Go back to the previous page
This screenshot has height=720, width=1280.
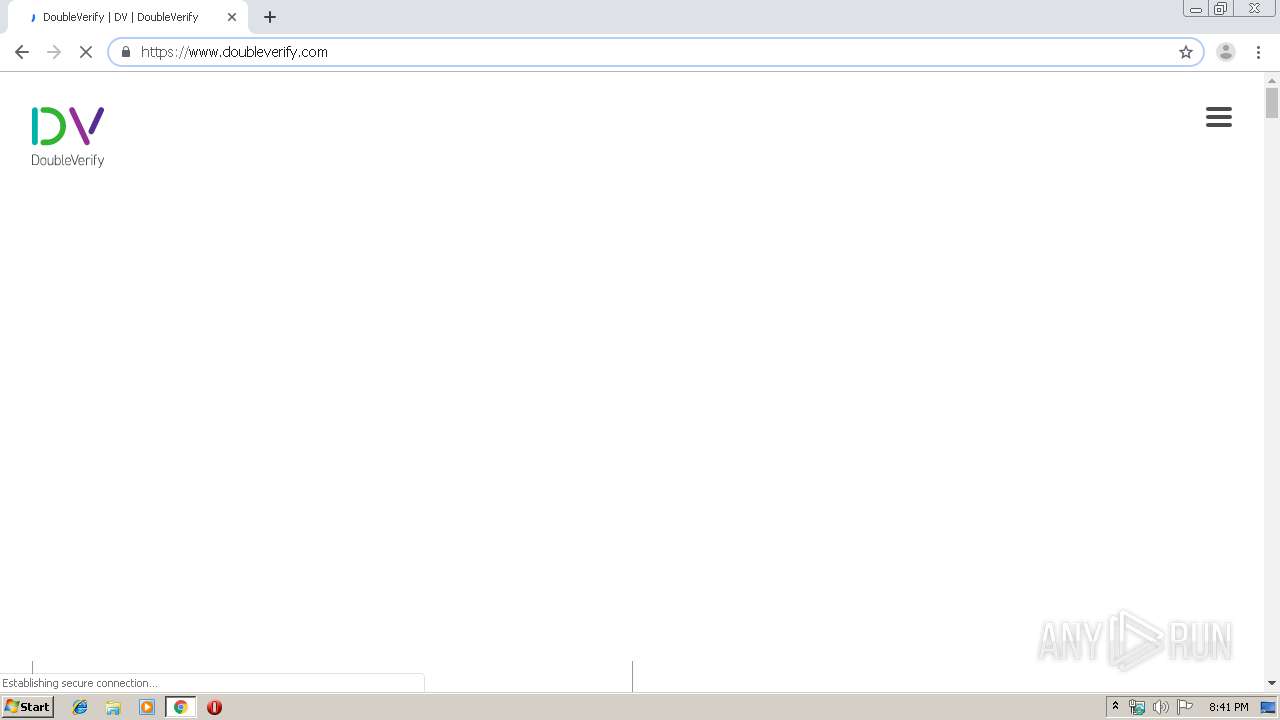pyautogui.click(x=22, y=52)
